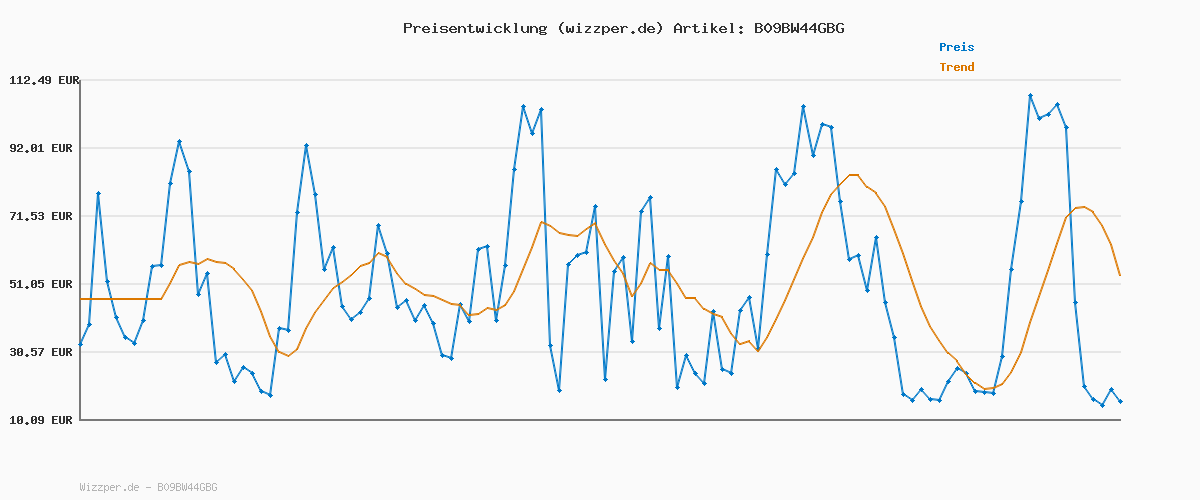Click '(wizzper.de)' in the chart title
The width and height of the screenshot is (1200, 500).
tap(610, 28)
